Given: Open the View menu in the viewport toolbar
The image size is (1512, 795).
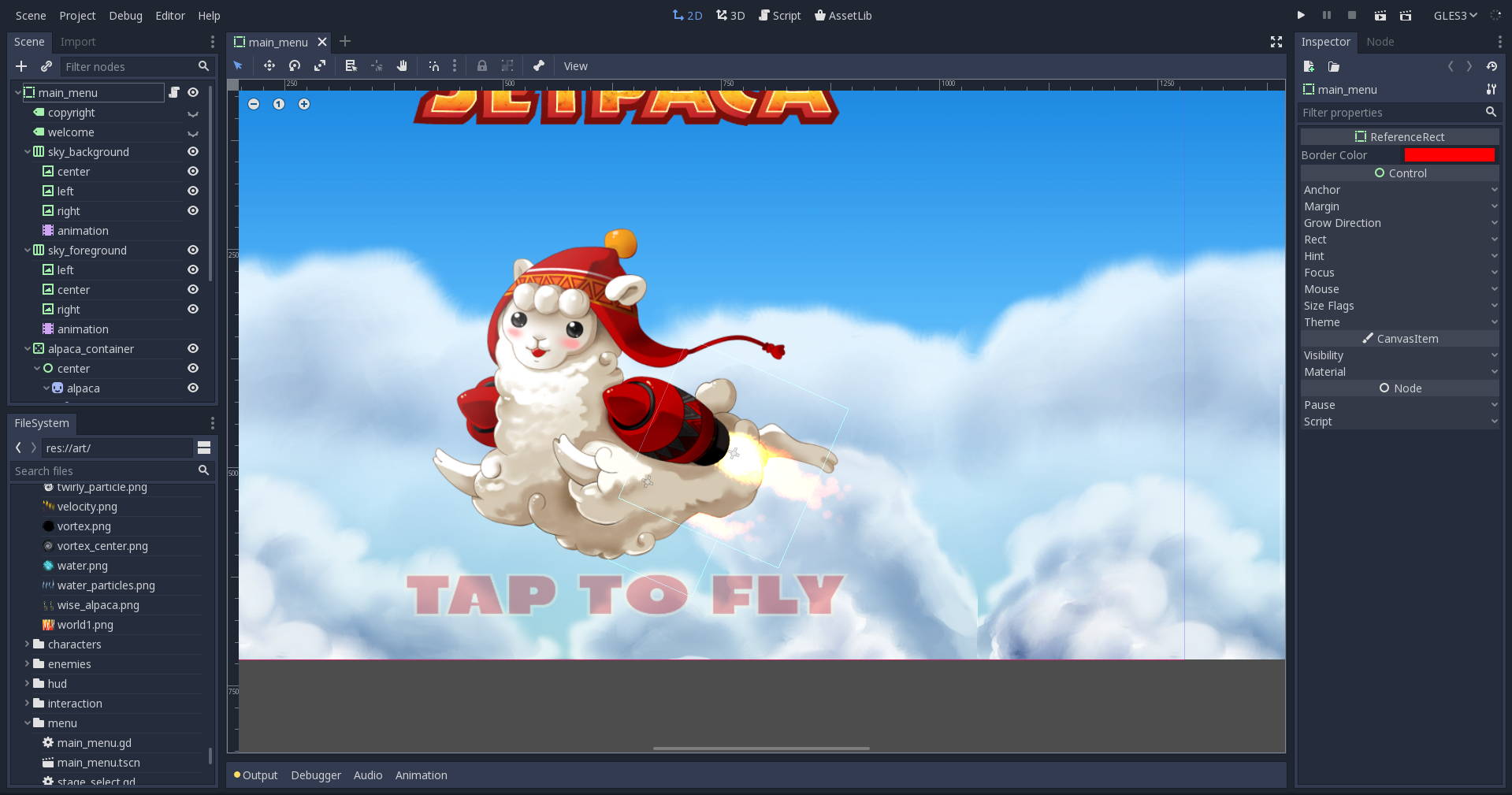Looking at the screenshot, I should click(575, 66).
